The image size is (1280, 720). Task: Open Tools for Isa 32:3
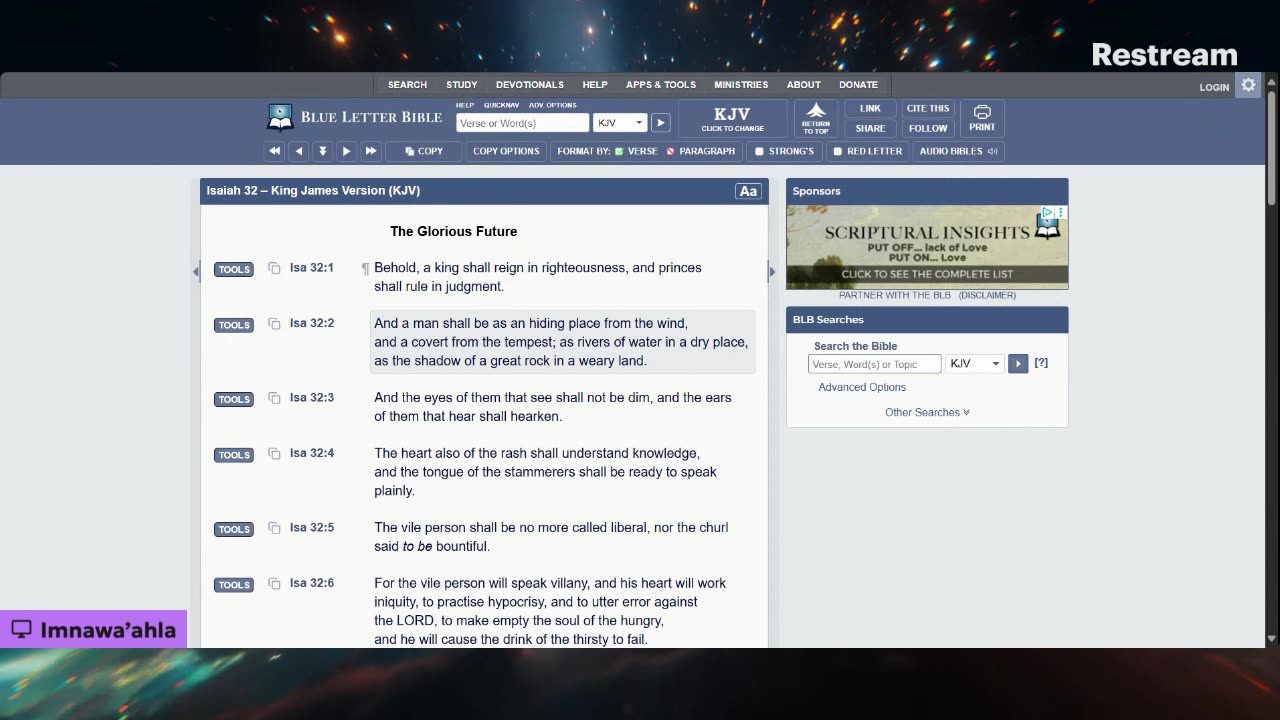click(x=234, y=399)
